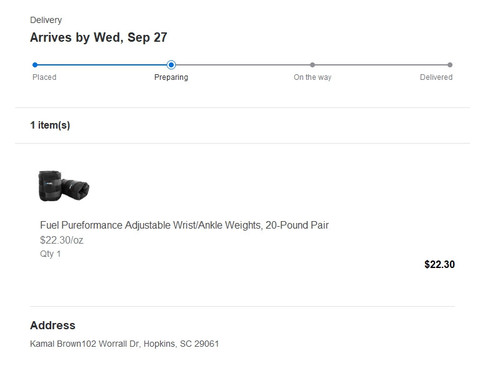Open the ankle weights product thumbnail
This screenshot has height=391, width=500.
(64, 186)
